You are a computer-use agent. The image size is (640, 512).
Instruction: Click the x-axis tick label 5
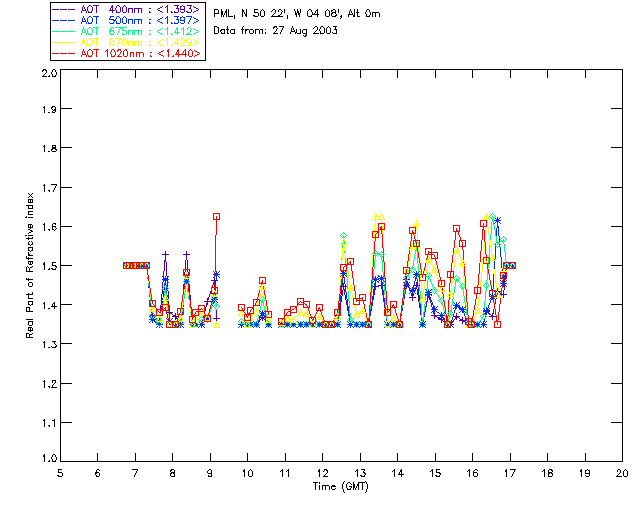pyautogui.click(x=60, y=473)
